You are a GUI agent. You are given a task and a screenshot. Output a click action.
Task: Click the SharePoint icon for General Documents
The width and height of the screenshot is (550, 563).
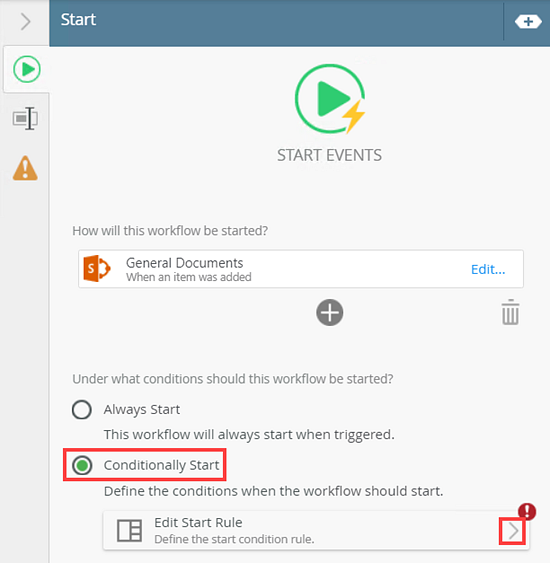[97, 269]
